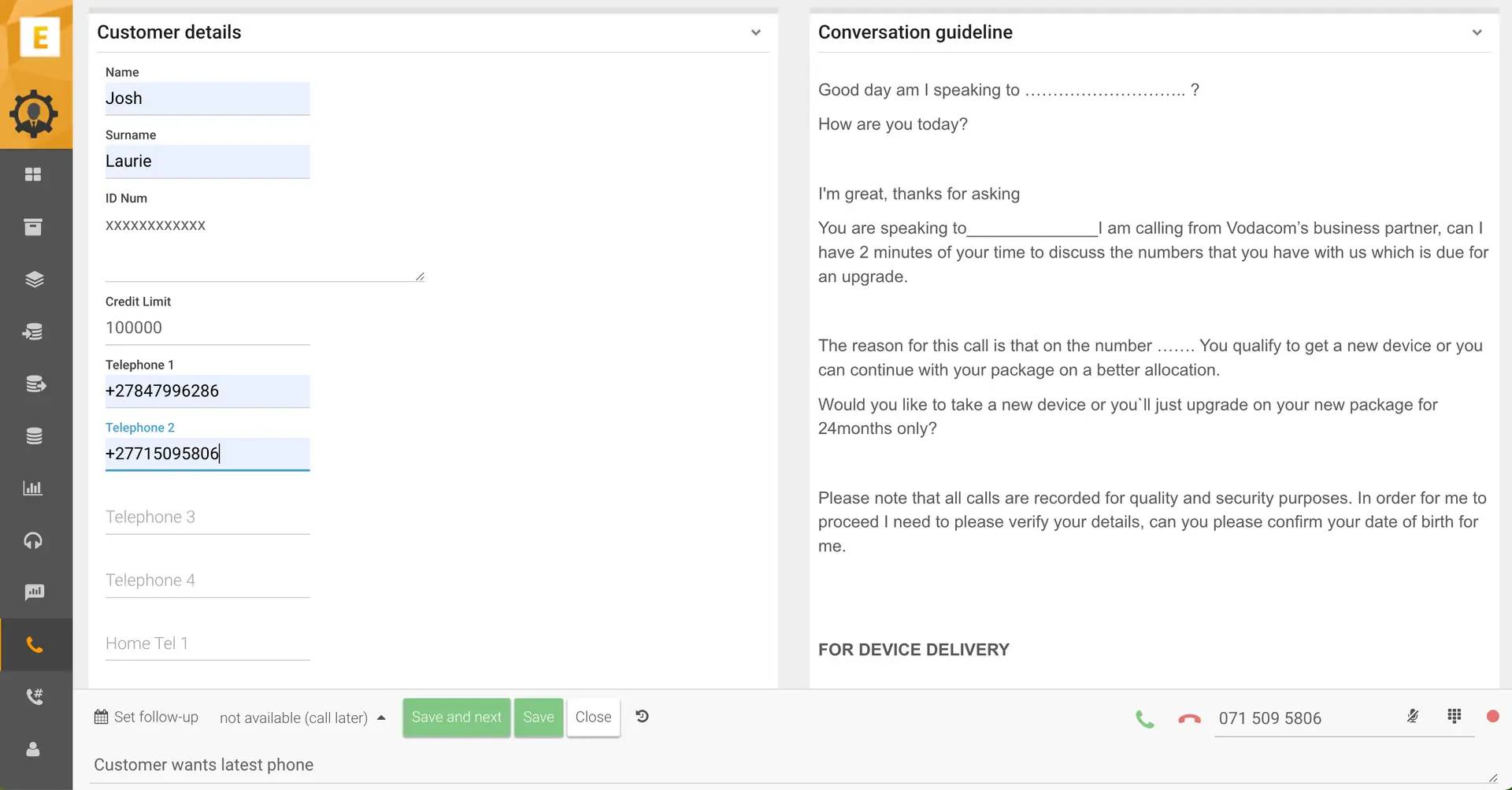The width and height of the screenshot is (1512, 790).
Task: Open the dial pad keypad
Action: click(x=1455, y=715)
